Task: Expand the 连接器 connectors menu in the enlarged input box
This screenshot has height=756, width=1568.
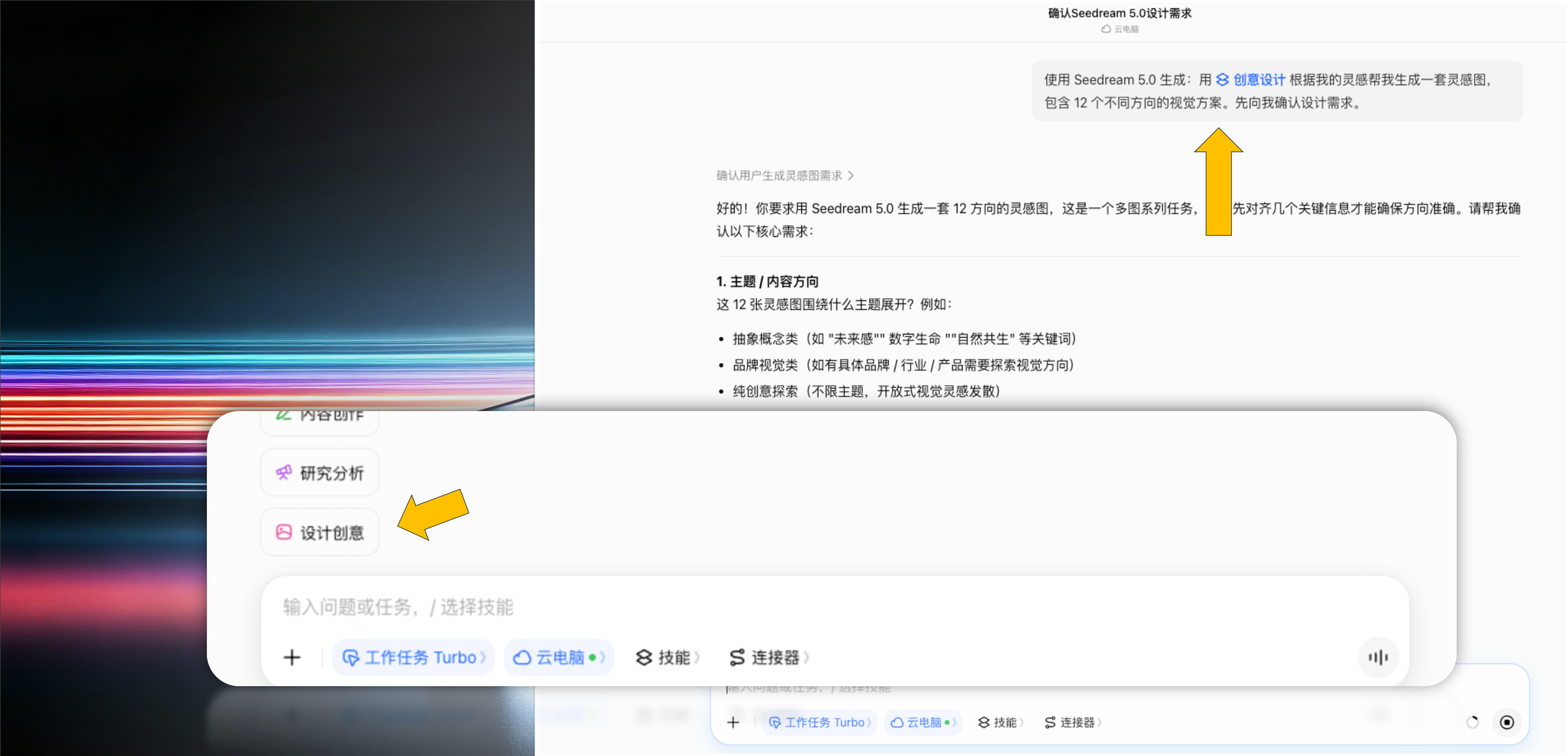Action: point(769,657)
